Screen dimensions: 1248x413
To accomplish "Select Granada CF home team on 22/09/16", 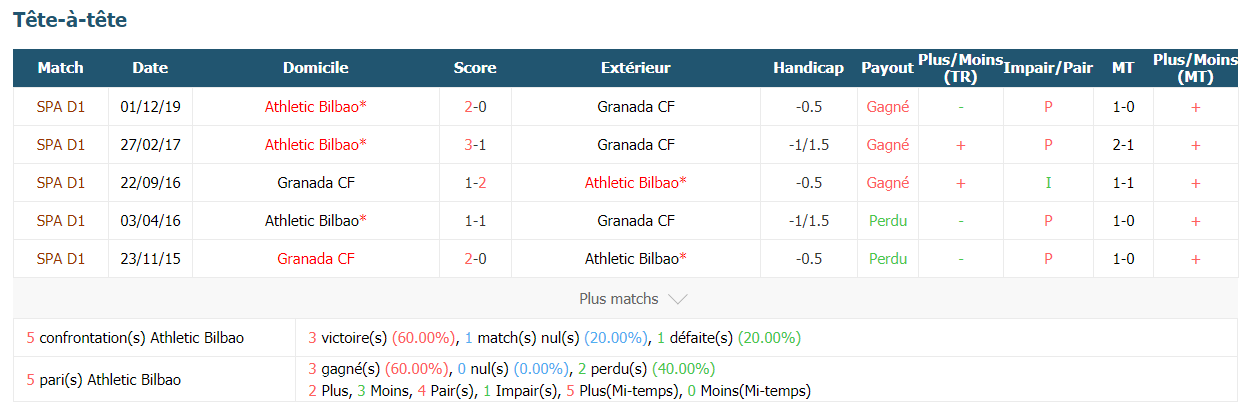I will 316,182.
